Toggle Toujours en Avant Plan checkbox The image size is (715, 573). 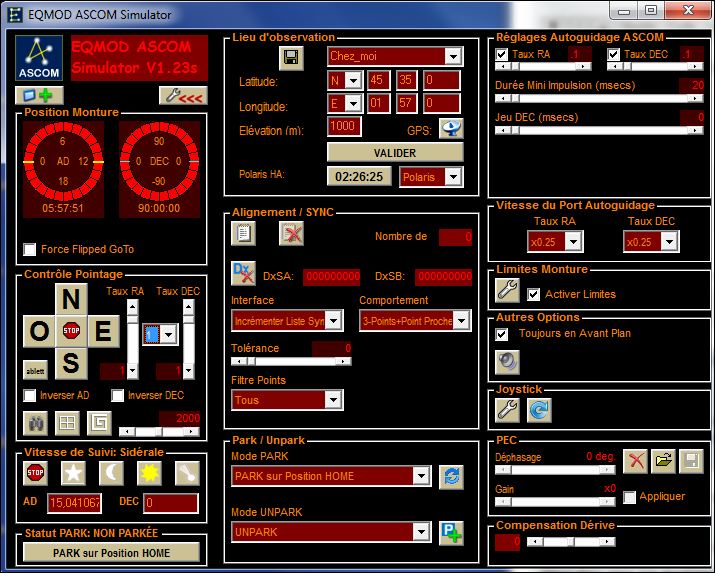(503, 333)
